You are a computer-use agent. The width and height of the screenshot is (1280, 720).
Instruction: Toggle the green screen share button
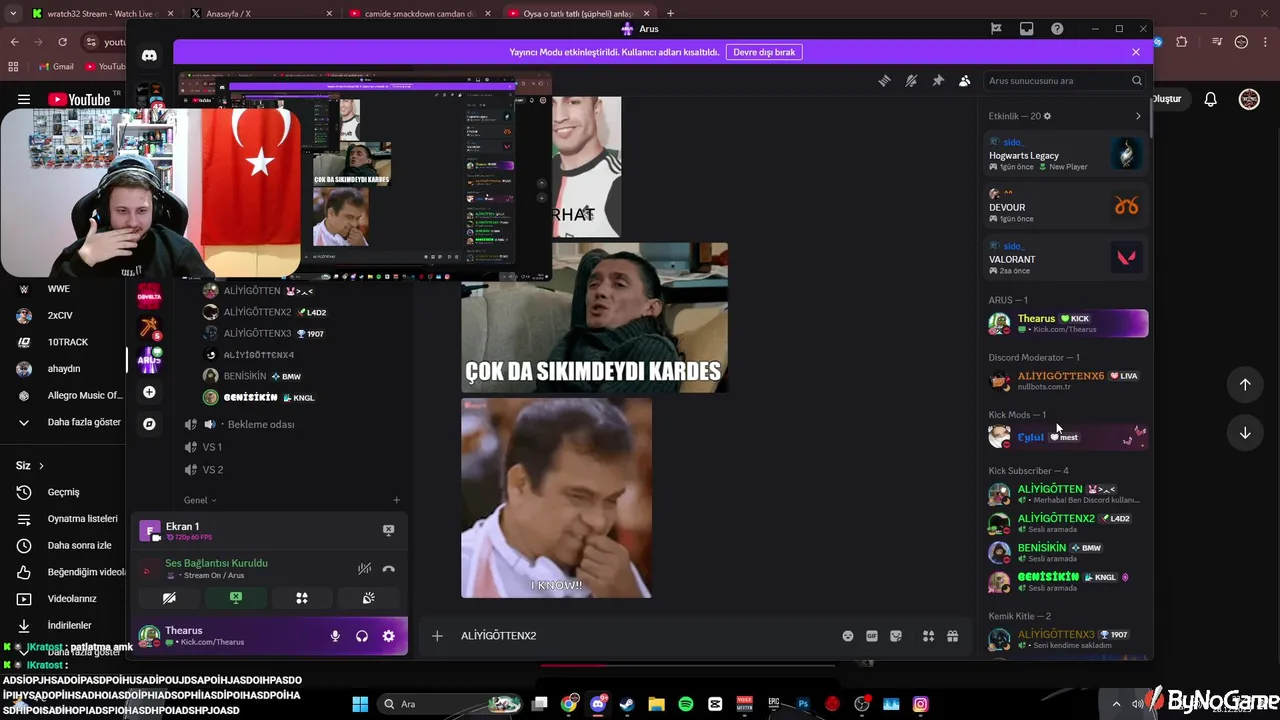tap(236, 598)
